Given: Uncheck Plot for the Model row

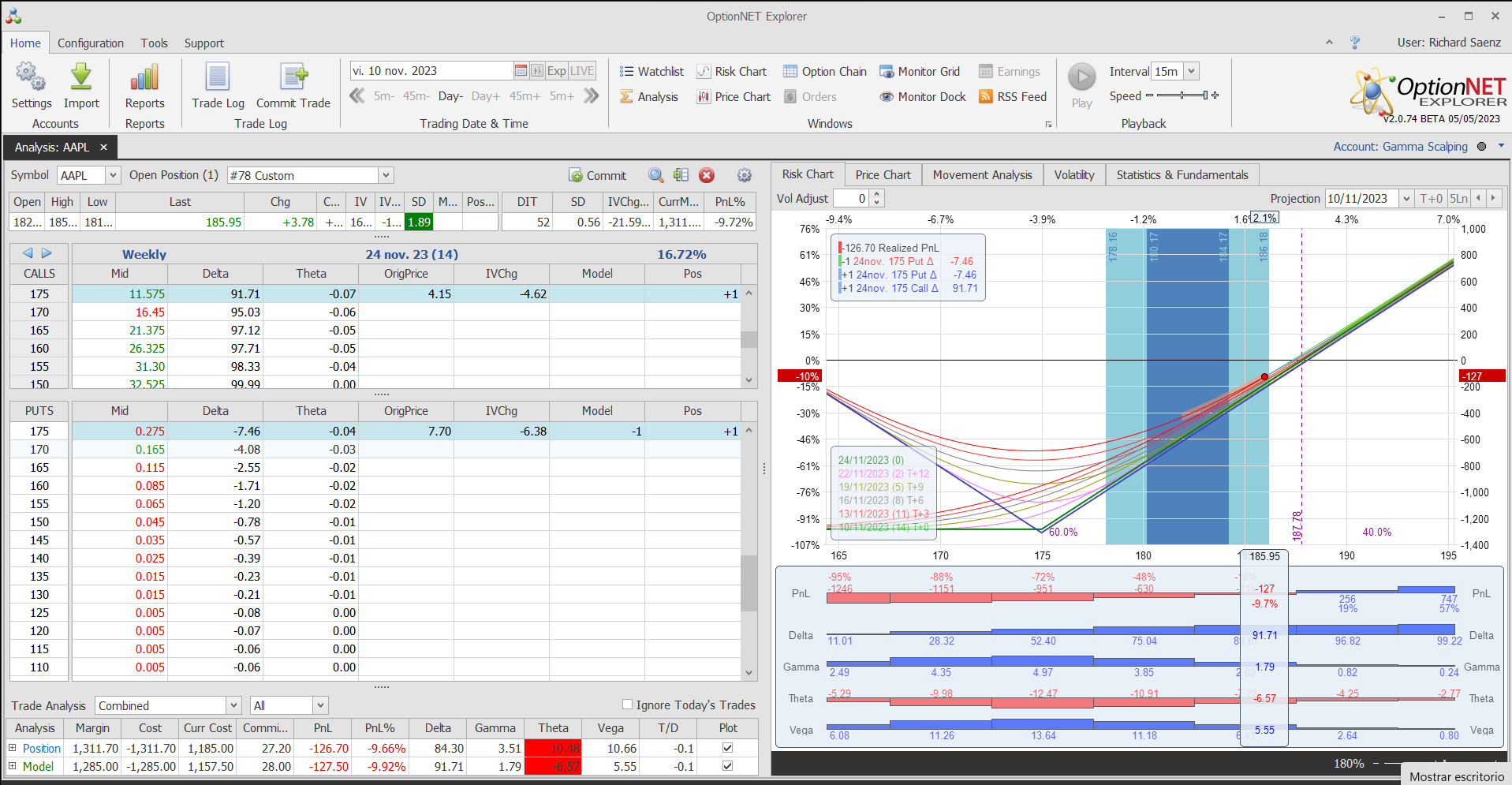Looking at the screenshot, I should point(727,766).
